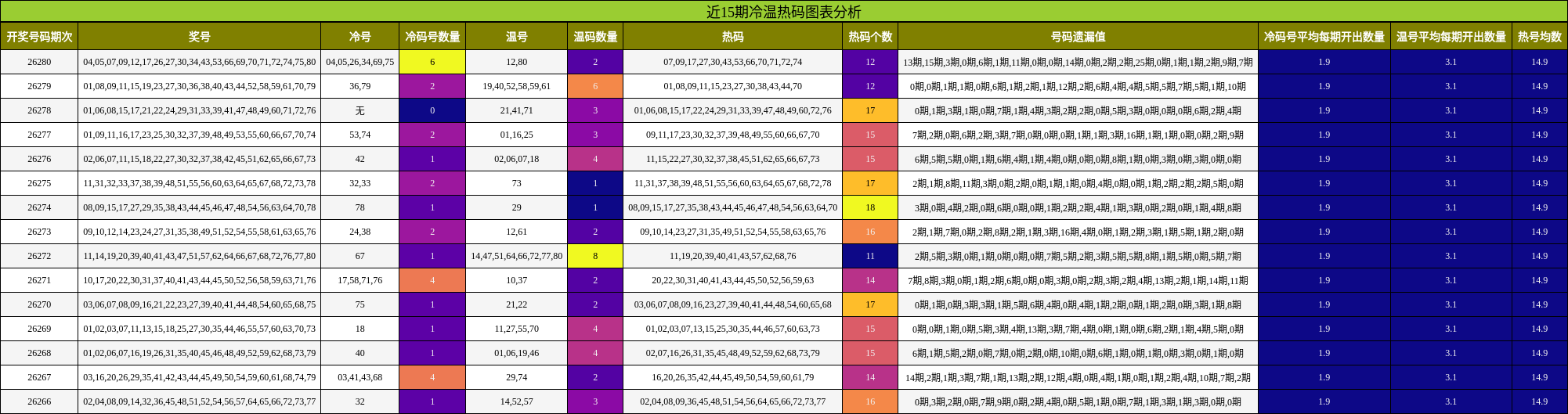Click the 冷码号数量 column header

432,37
